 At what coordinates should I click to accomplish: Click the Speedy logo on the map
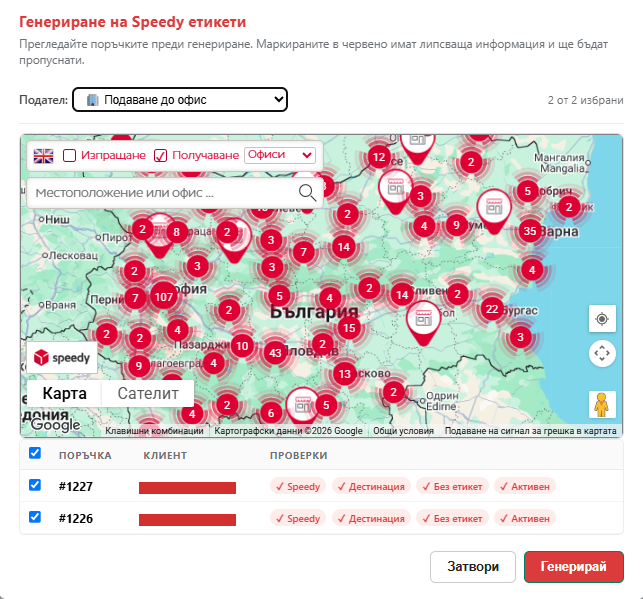[x=62, y=358]
